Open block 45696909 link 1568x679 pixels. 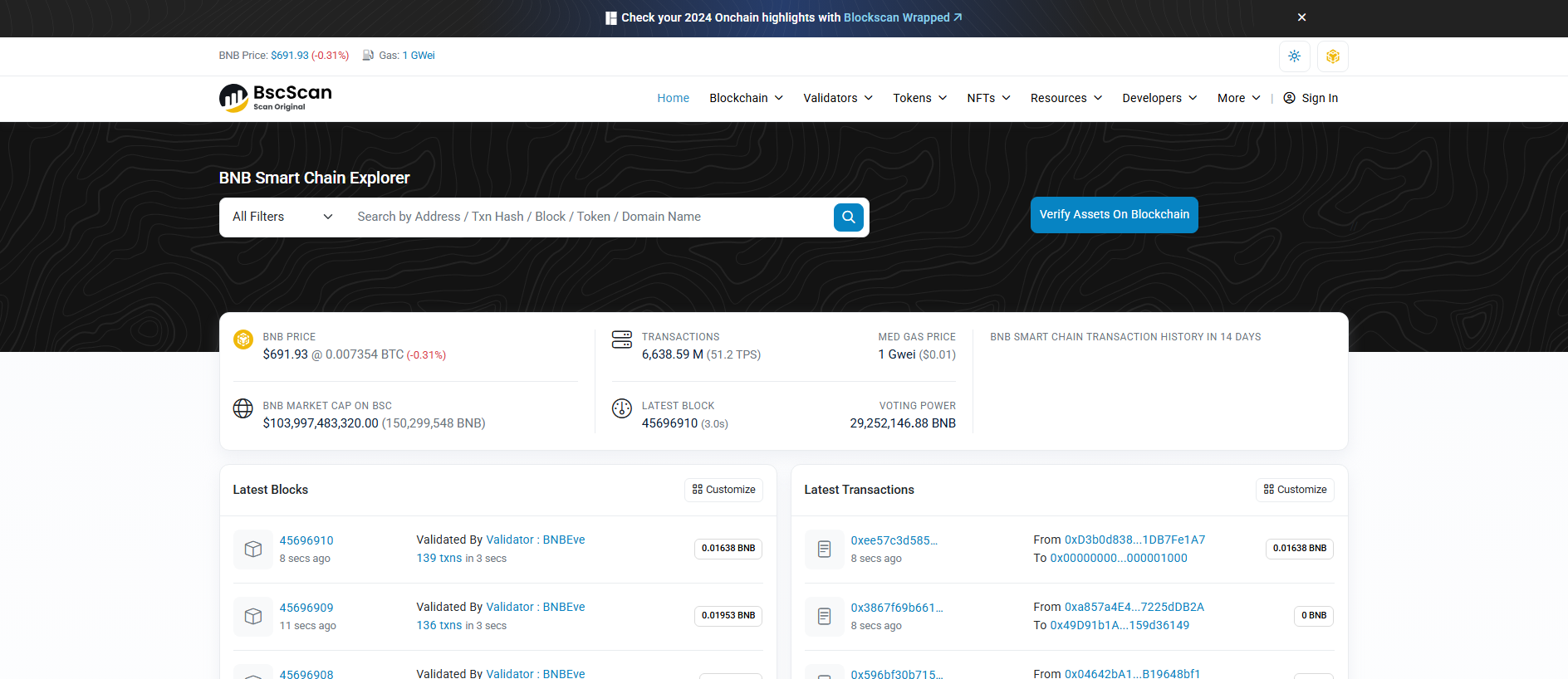306,608
